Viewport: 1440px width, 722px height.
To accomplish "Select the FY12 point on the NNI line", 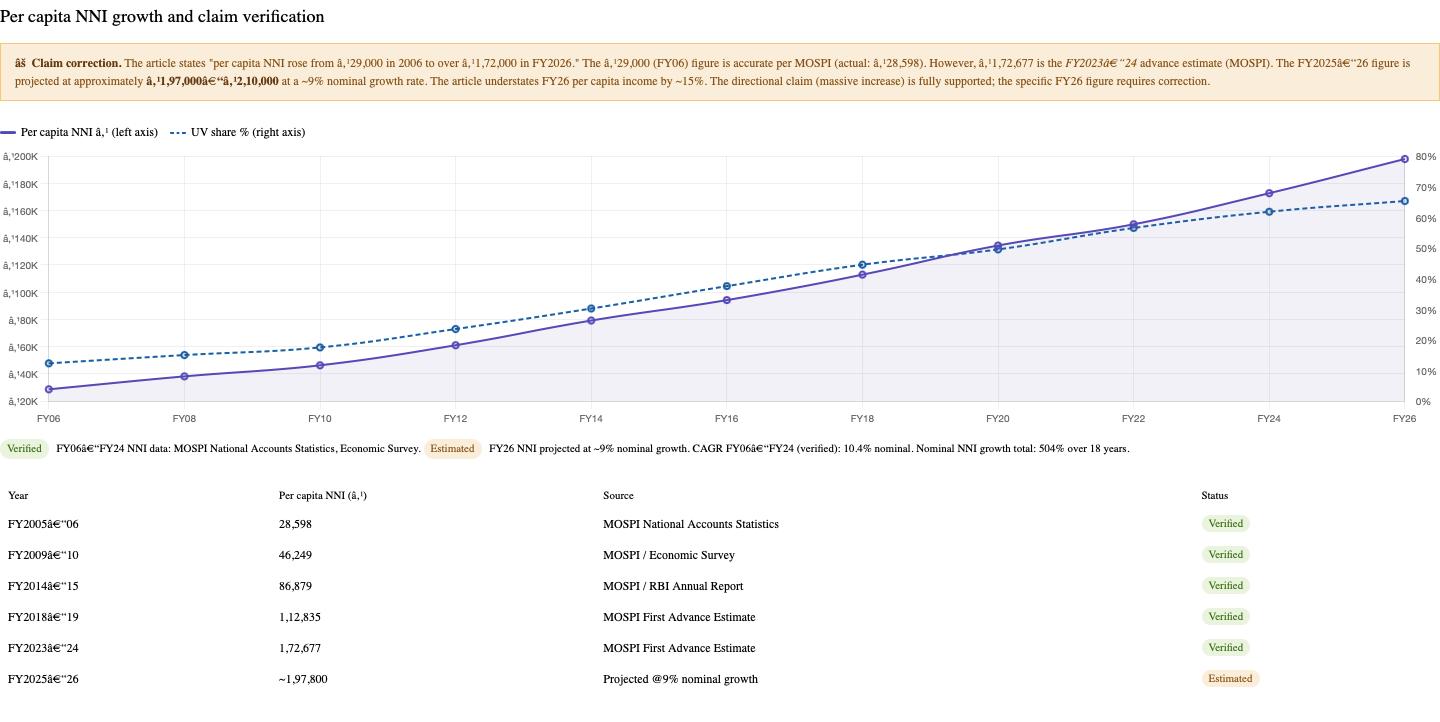I will pos(455,345).
